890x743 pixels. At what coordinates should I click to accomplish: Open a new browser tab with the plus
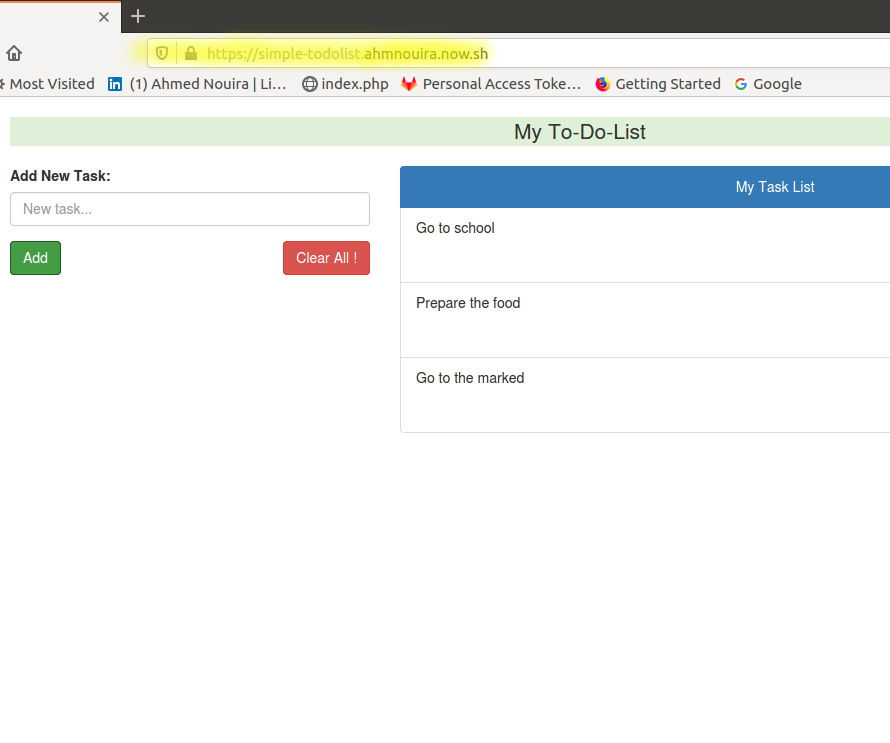click(137, 16)
